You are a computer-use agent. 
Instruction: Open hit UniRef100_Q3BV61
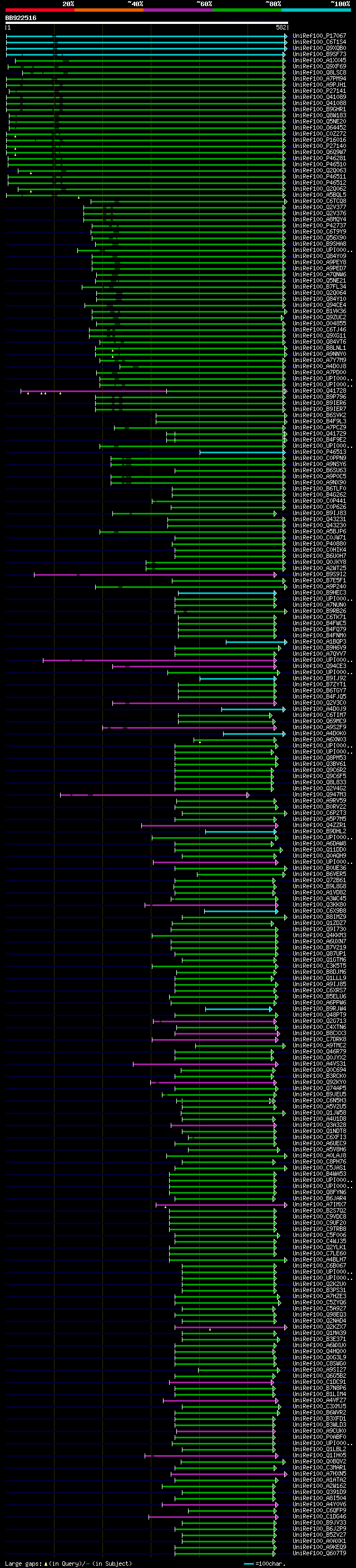pos(319,764)
